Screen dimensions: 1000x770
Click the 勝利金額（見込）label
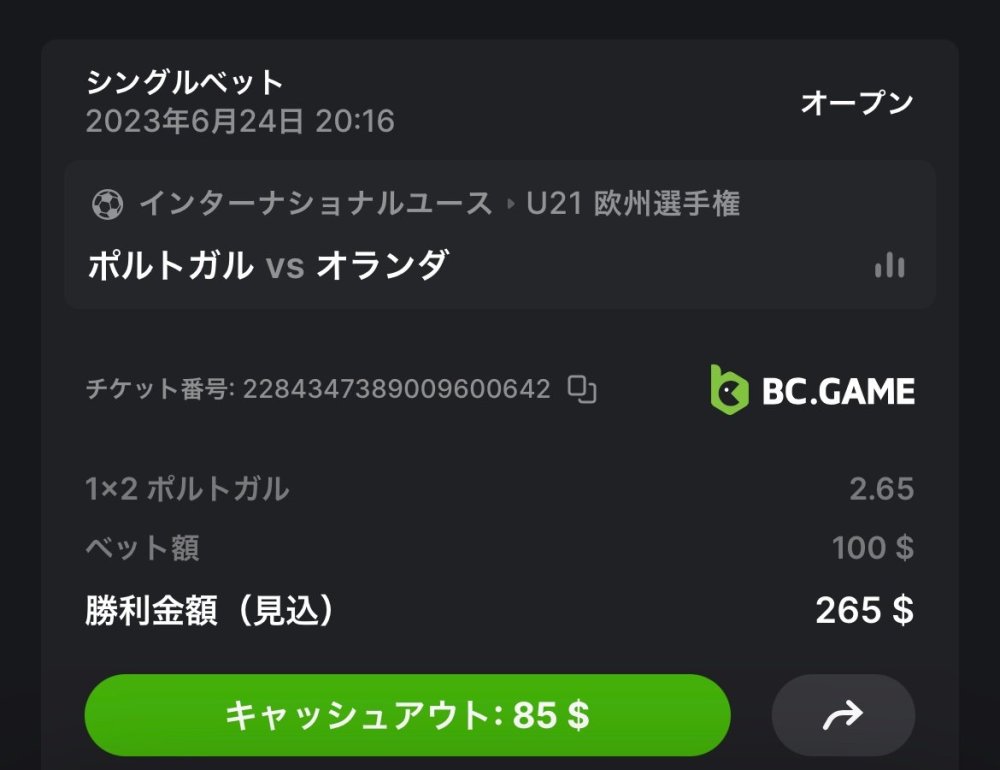tap(209, 611)
